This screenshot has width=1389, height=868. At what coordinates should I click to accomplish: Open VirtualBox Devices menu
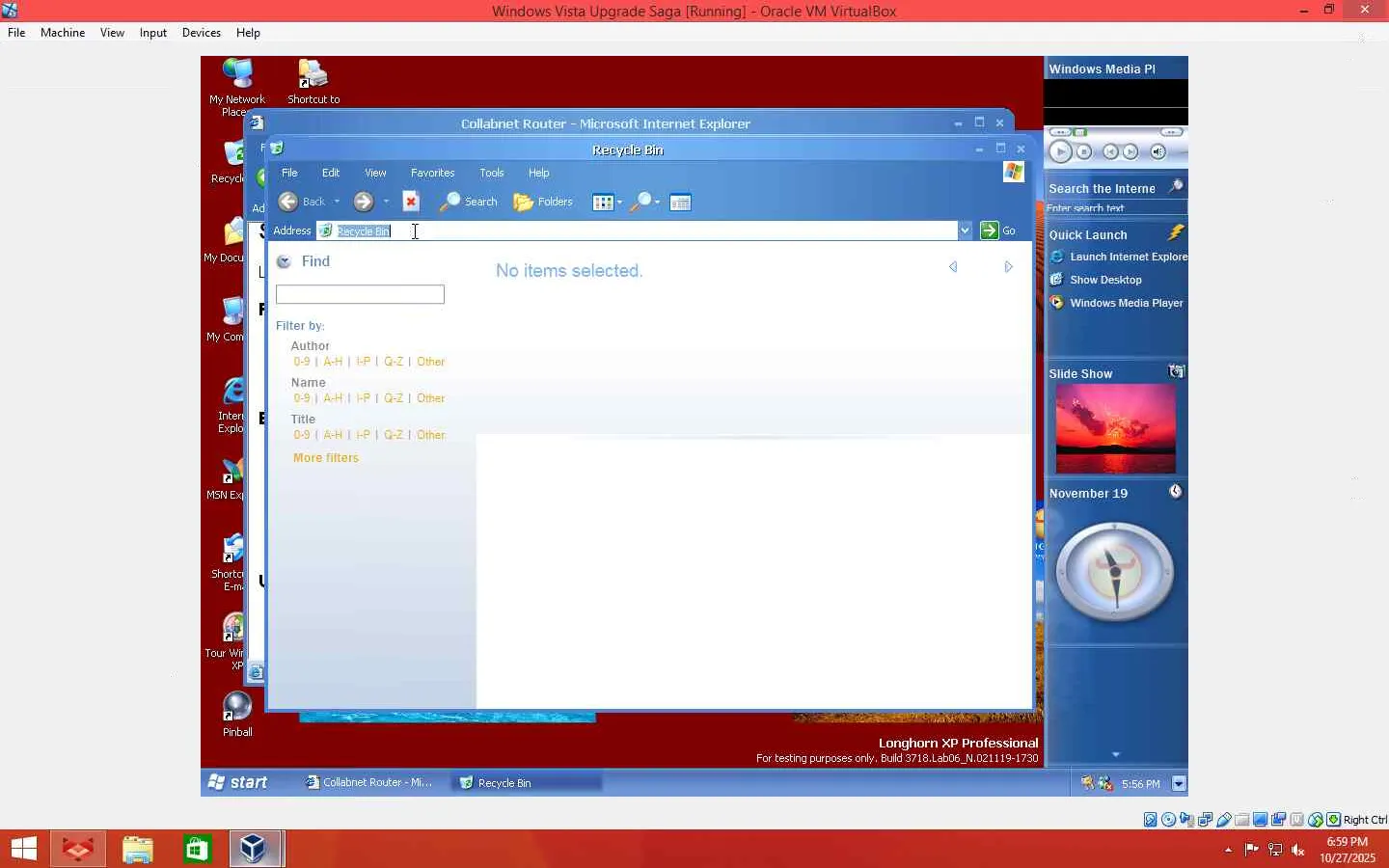pyautogui.click(x=202, y=33)
